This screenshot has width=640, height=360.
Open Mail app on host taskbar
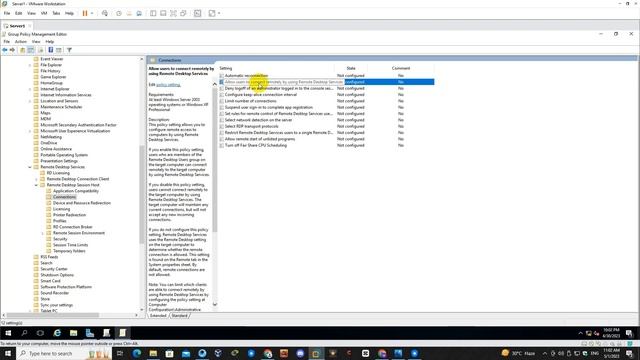(x=186, y=353)
